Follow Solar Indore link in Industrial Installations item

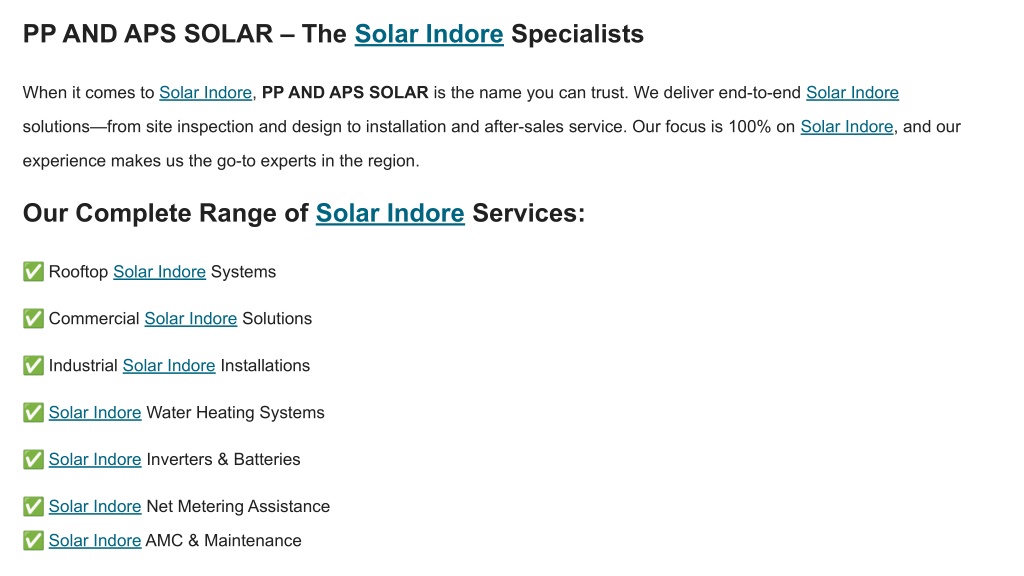point(169,366)
